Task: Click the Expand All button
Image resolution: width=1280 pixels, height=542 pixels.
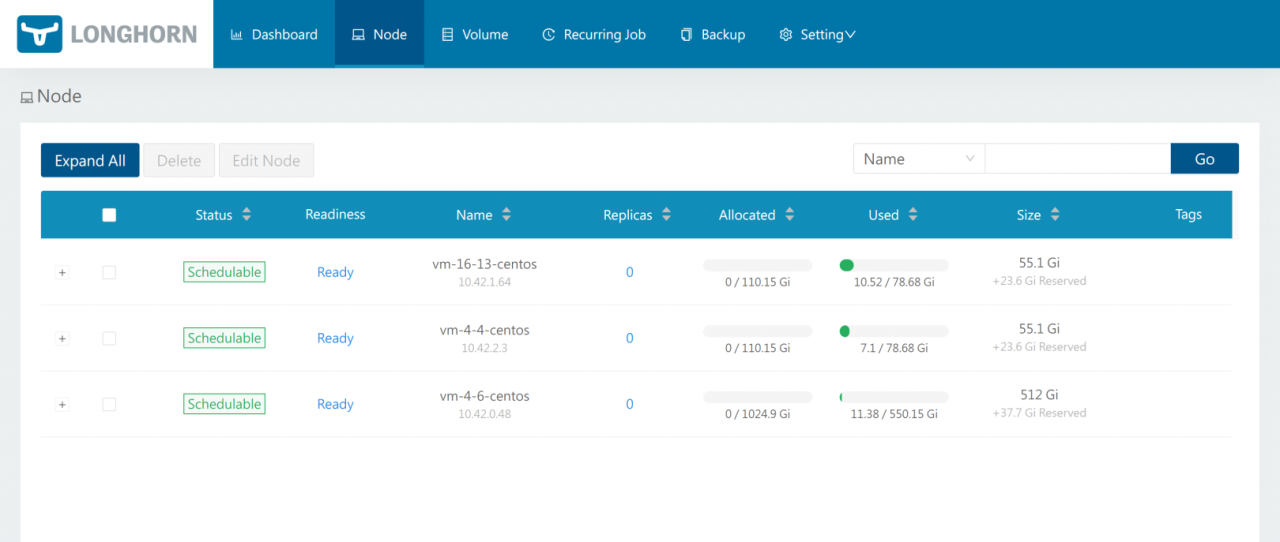Action: tap(90, 160)
